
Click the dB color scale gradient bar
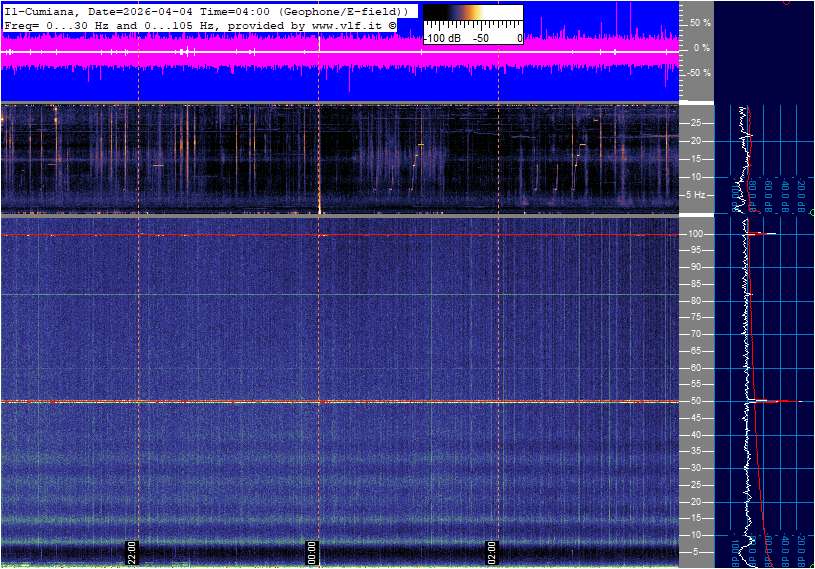[473, 12]
